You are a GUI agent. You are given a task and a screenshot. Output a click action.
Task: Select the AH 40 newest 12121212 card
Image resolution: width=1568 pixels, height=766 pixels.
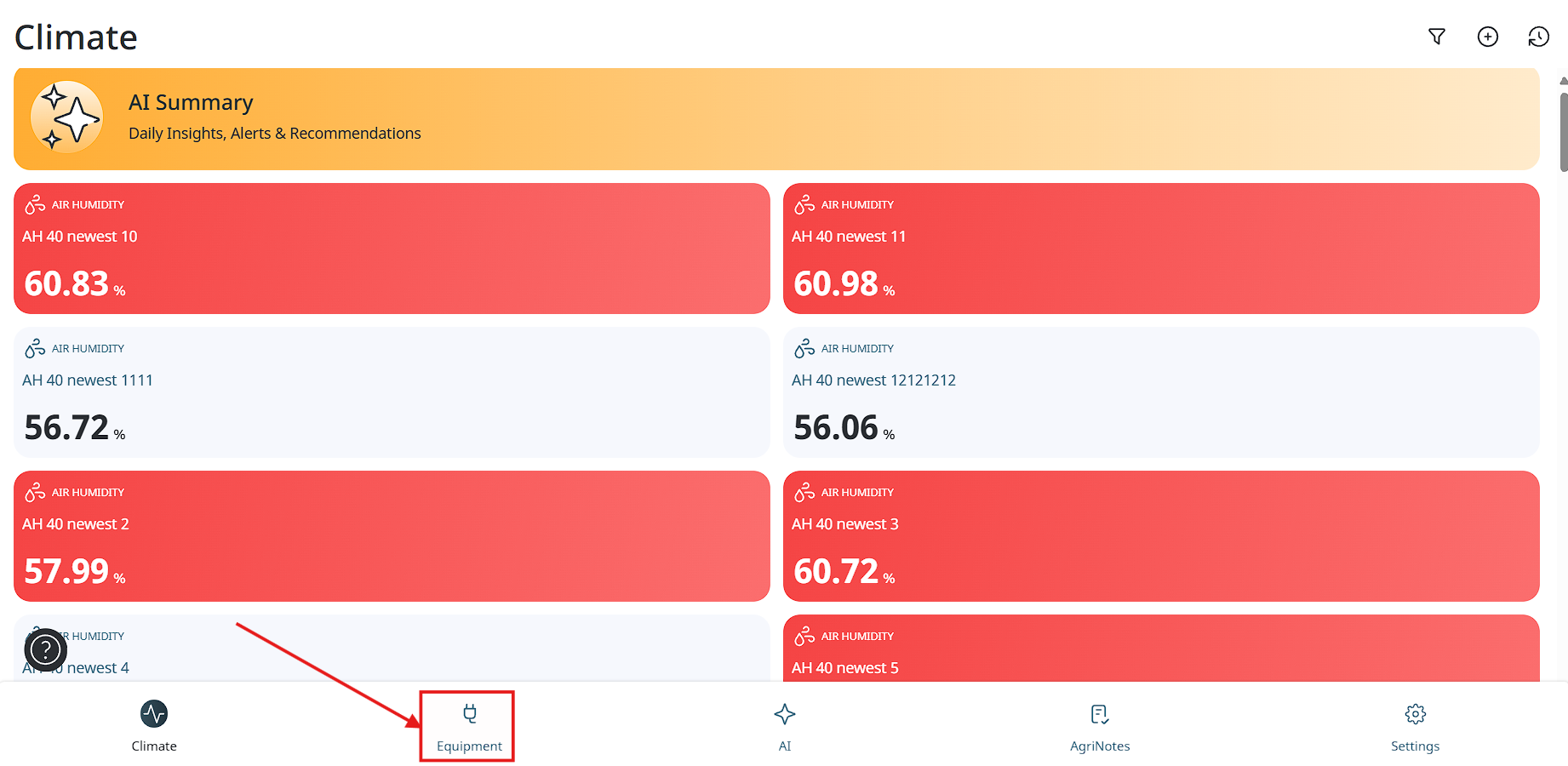click(x=1161, y=392)
